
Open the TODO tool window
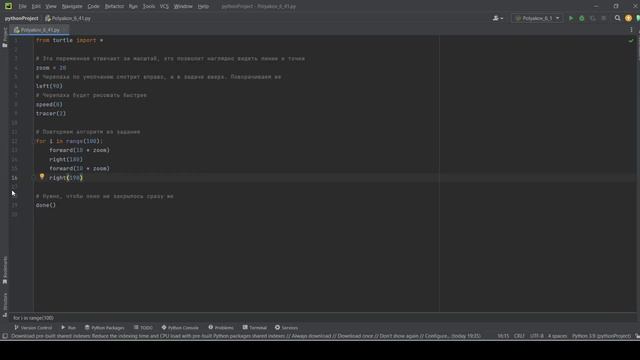[x=143, y=327]
